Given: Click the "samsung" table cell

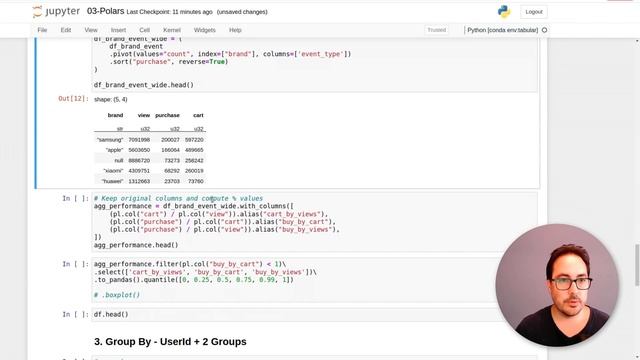Looking at the screenshot, I should click(x=110, y=140).
